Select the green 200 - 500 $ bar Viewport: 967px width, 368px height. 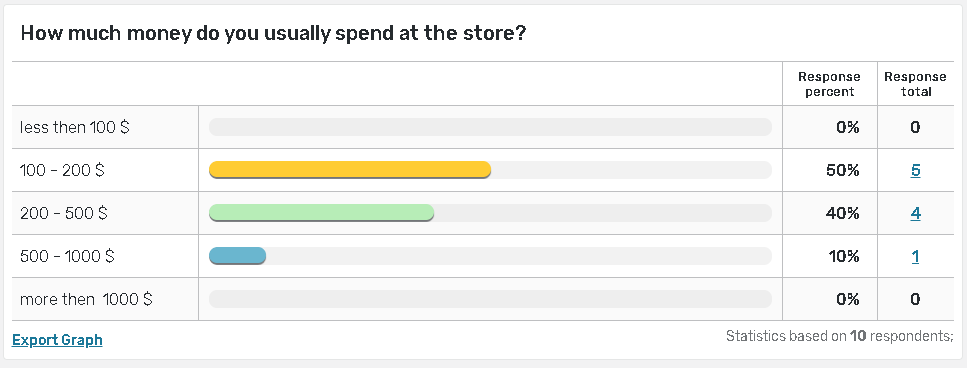321,213
